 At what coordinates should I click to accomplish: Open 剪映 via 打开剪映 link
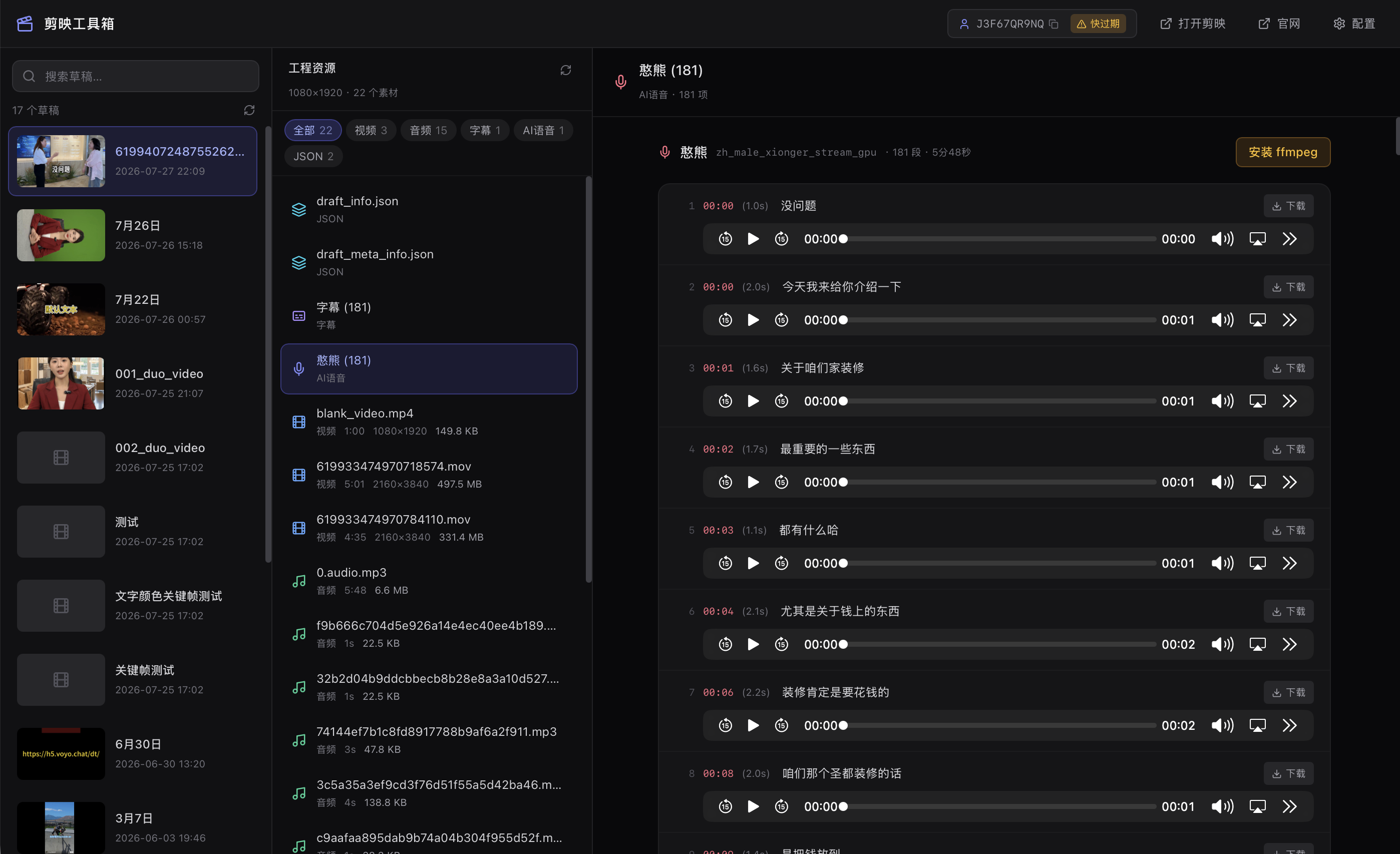tap(1192, 24)
